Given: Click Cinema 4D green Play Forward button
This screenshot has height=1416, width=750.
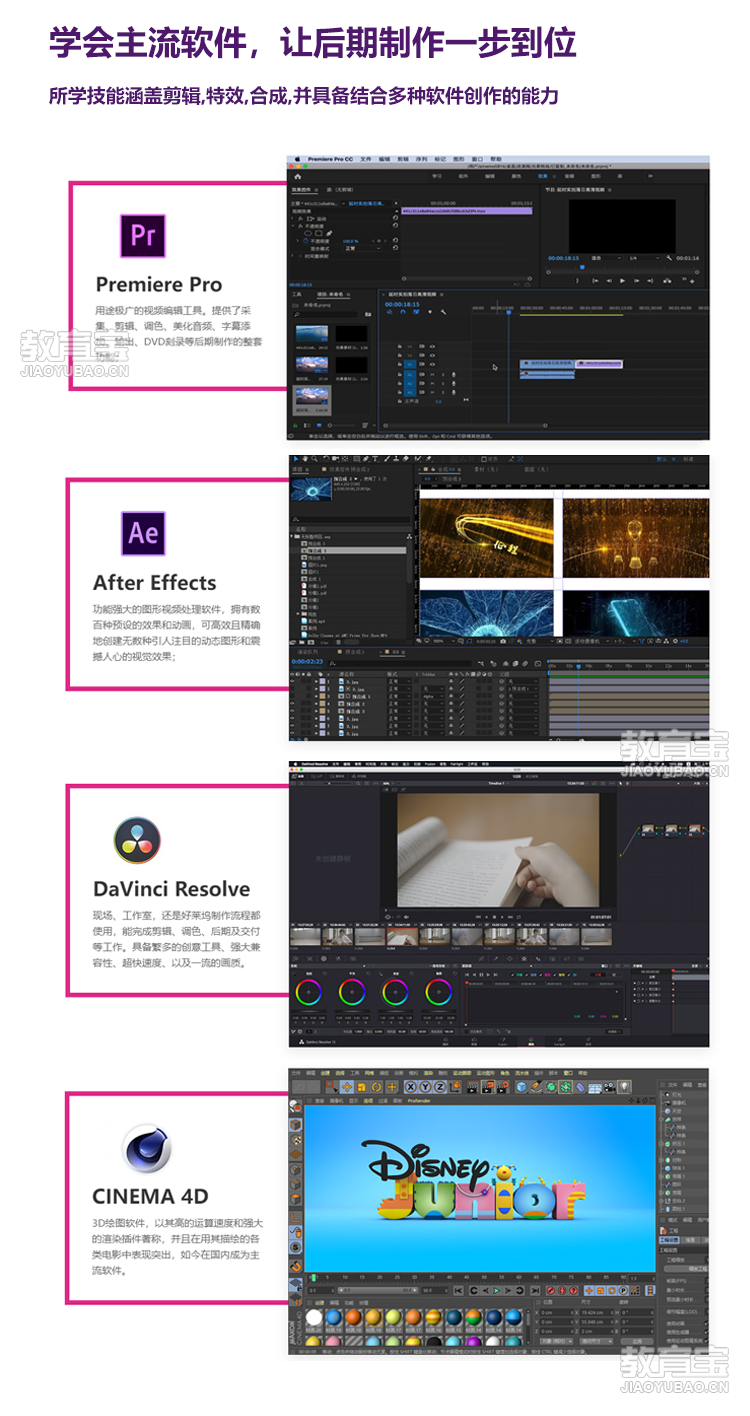Looking at the screenshot, I should point(496,1290).
